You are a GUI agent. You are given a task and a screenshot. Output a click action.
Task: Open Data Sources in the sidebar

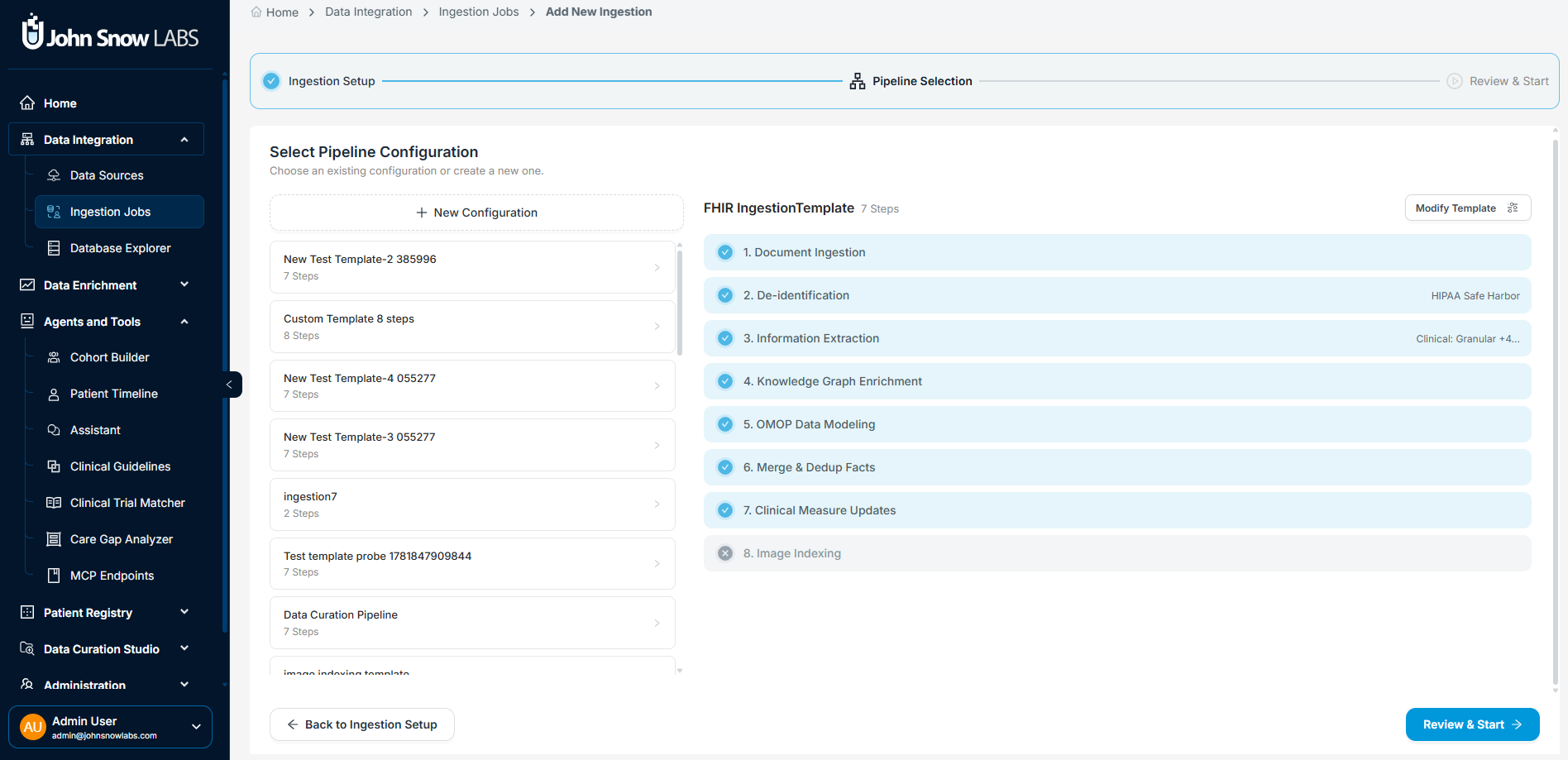pyautogui.click(x=107, y=175)
